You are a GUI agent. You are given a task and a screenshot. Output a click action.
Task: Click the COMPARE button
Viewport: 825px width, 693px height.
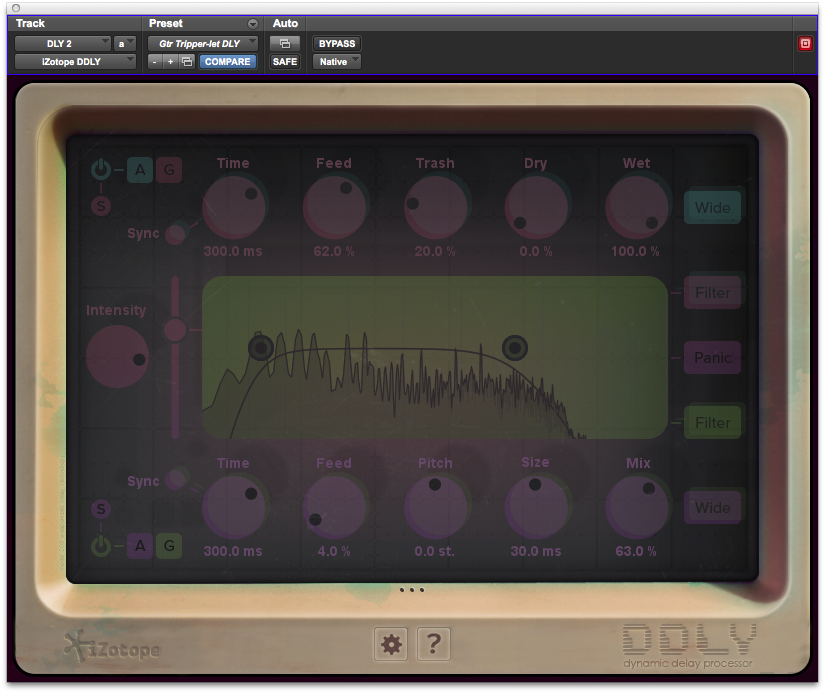228,62
